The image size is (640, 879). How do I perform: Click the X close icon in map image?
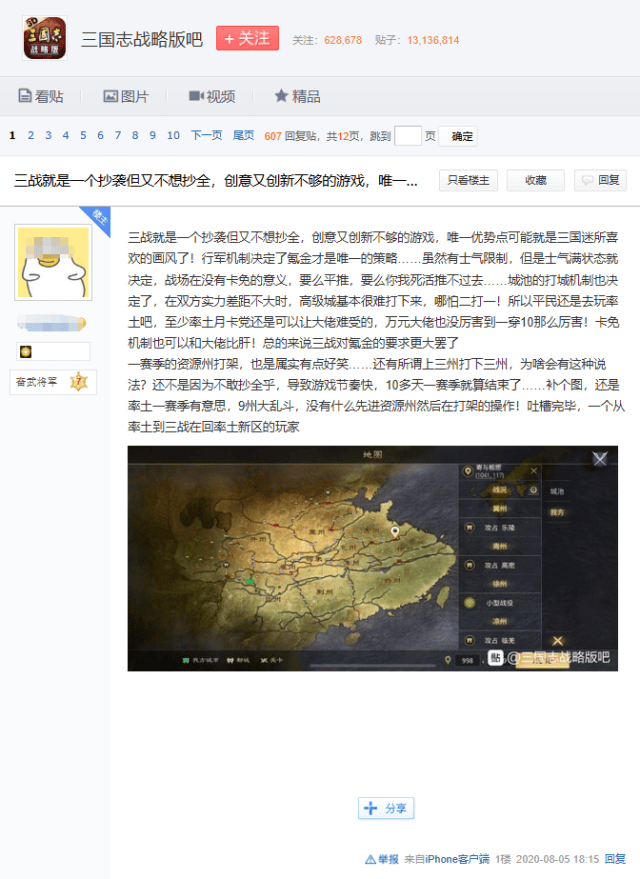click(x=600, y=460)
